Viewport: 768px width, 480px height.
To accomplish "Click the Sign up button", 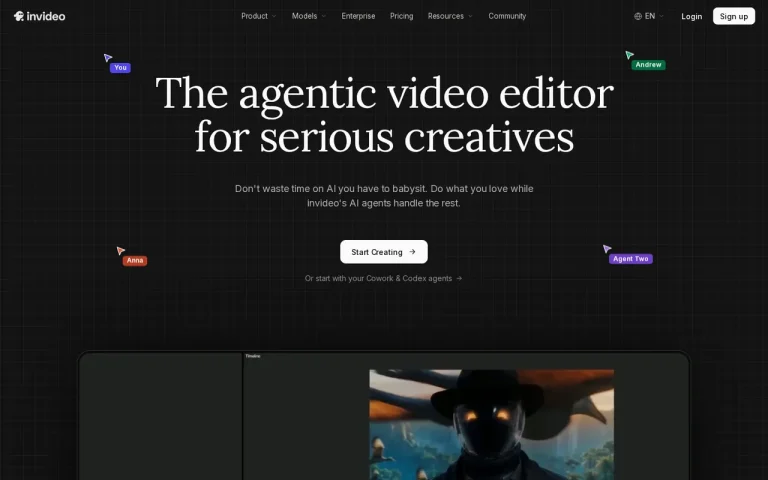I will pyautogui.click(x=733, y=16).
